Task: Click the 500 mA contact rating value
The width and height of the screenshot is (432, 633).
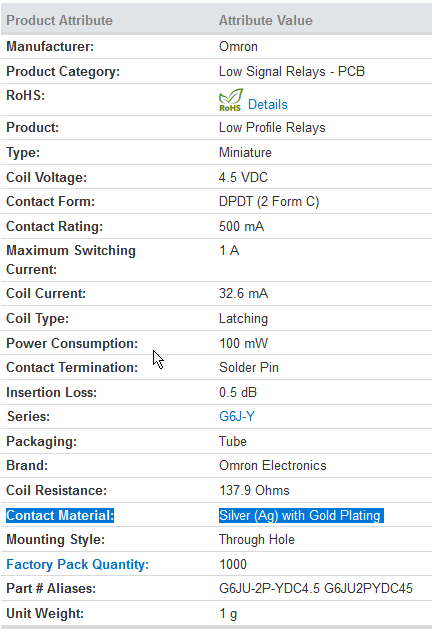Action: click(x=241, y=226)
